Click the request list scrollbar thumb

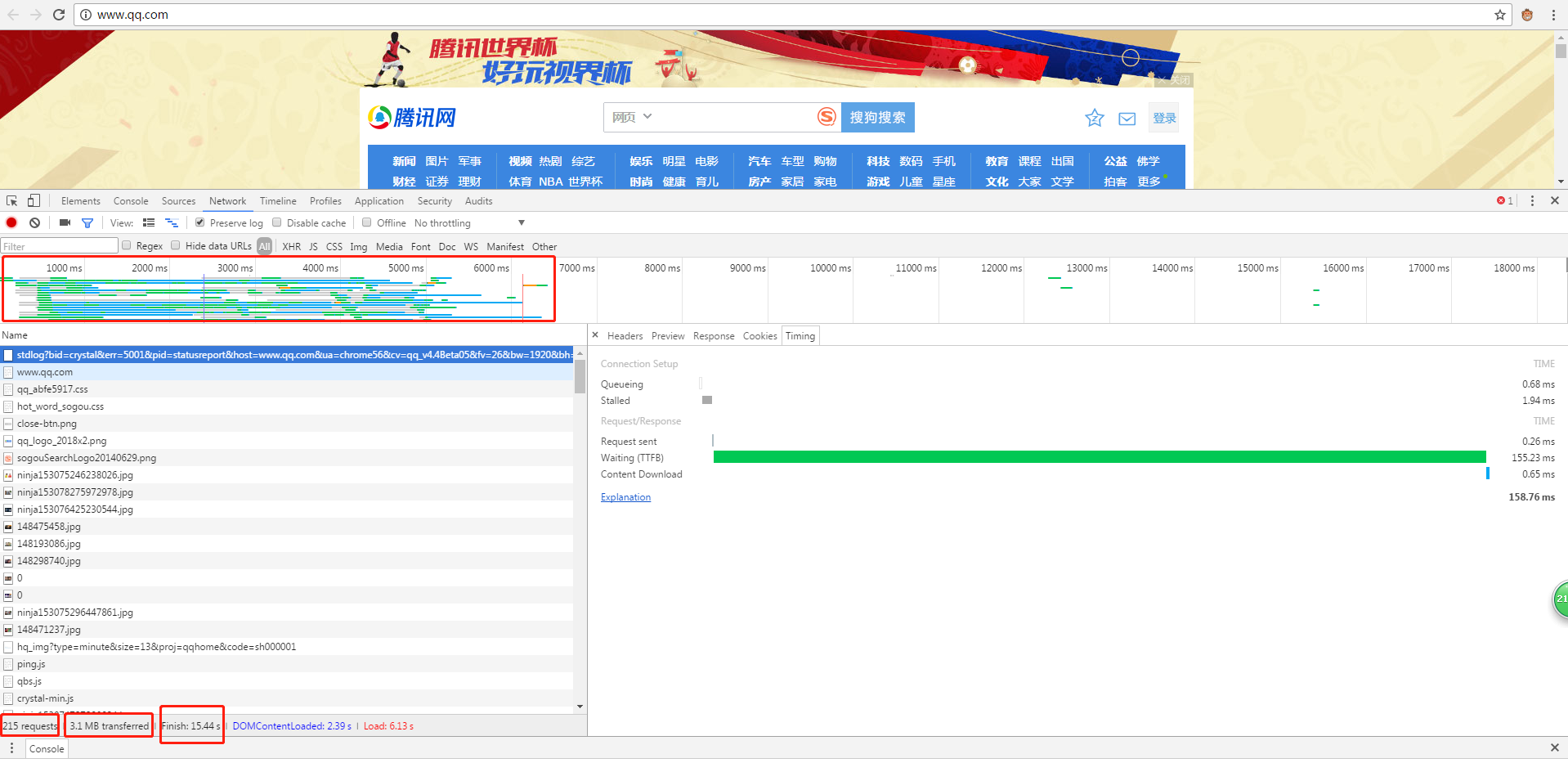click(x=580, y=376)
